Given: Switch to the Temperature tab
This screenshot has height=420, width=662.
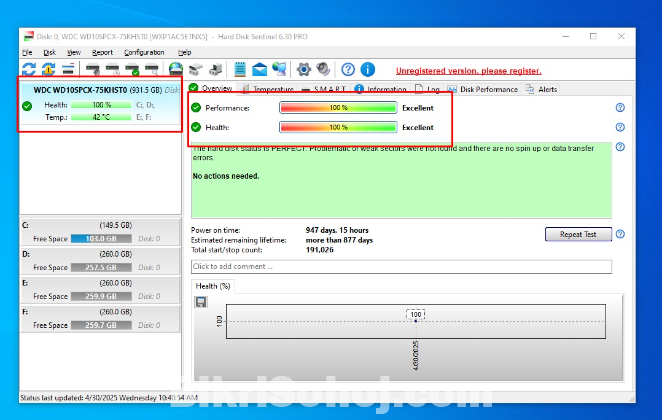Looking at the screenshot, I should (268, 89).
